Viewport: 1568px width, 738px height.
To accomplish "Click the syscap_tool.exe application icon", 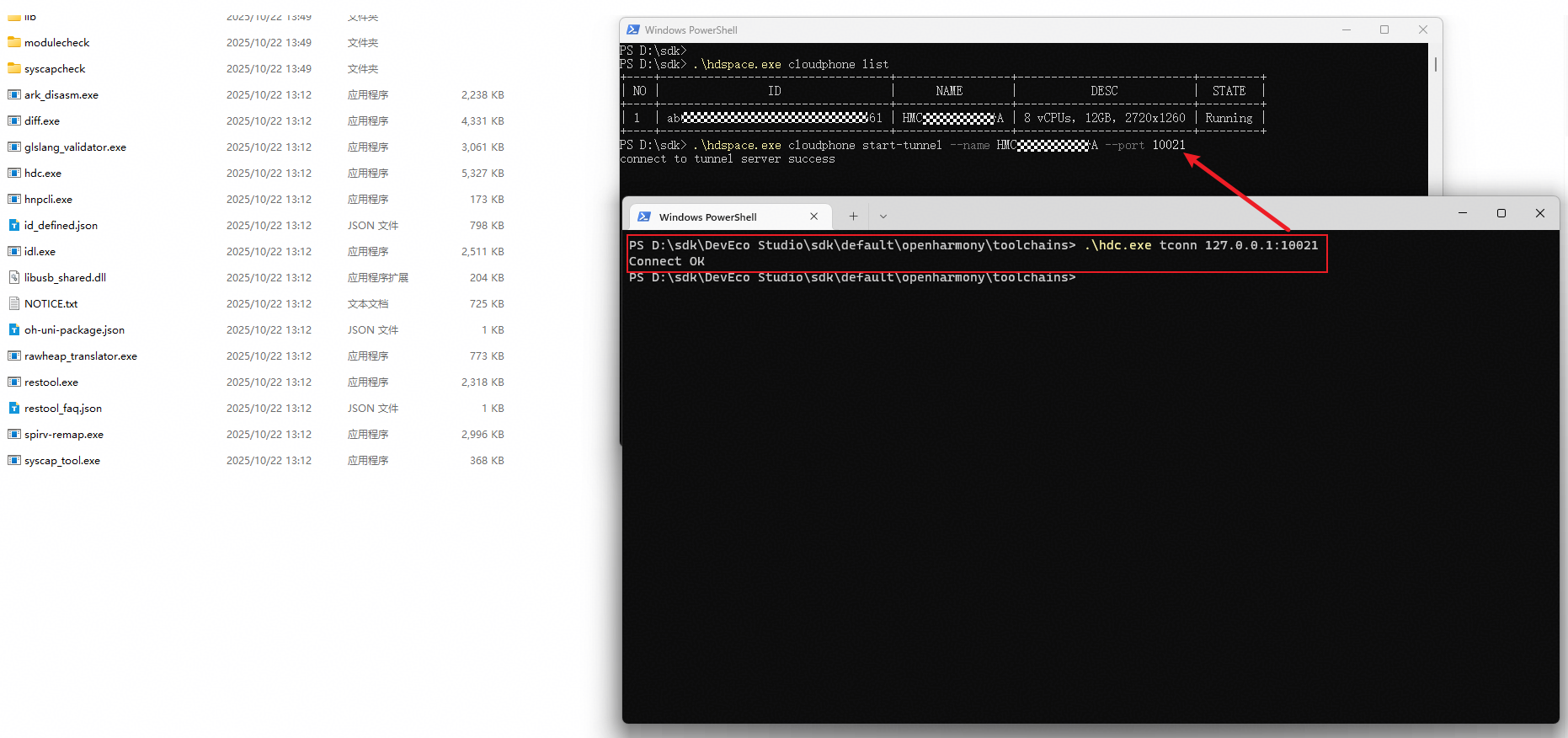I will (x=14, y=460).
